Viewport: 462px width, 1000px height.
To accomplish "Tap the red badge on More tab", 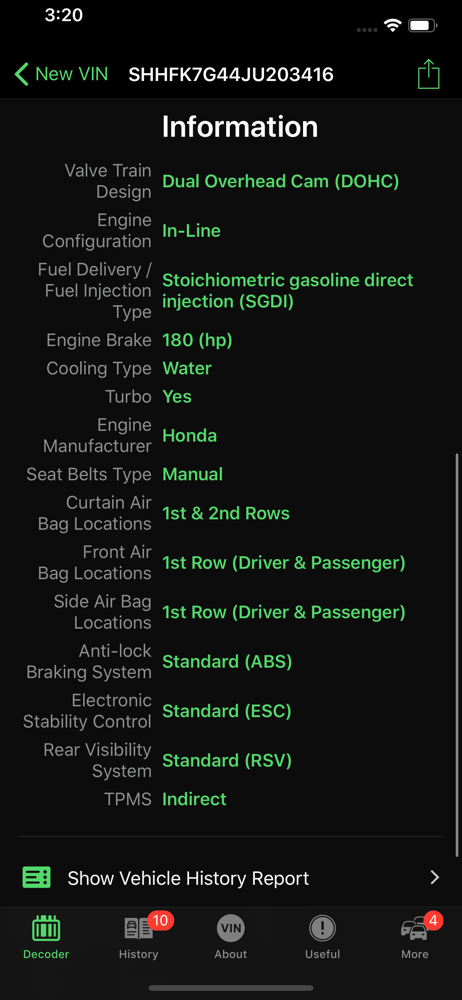I will click(433, 920).
